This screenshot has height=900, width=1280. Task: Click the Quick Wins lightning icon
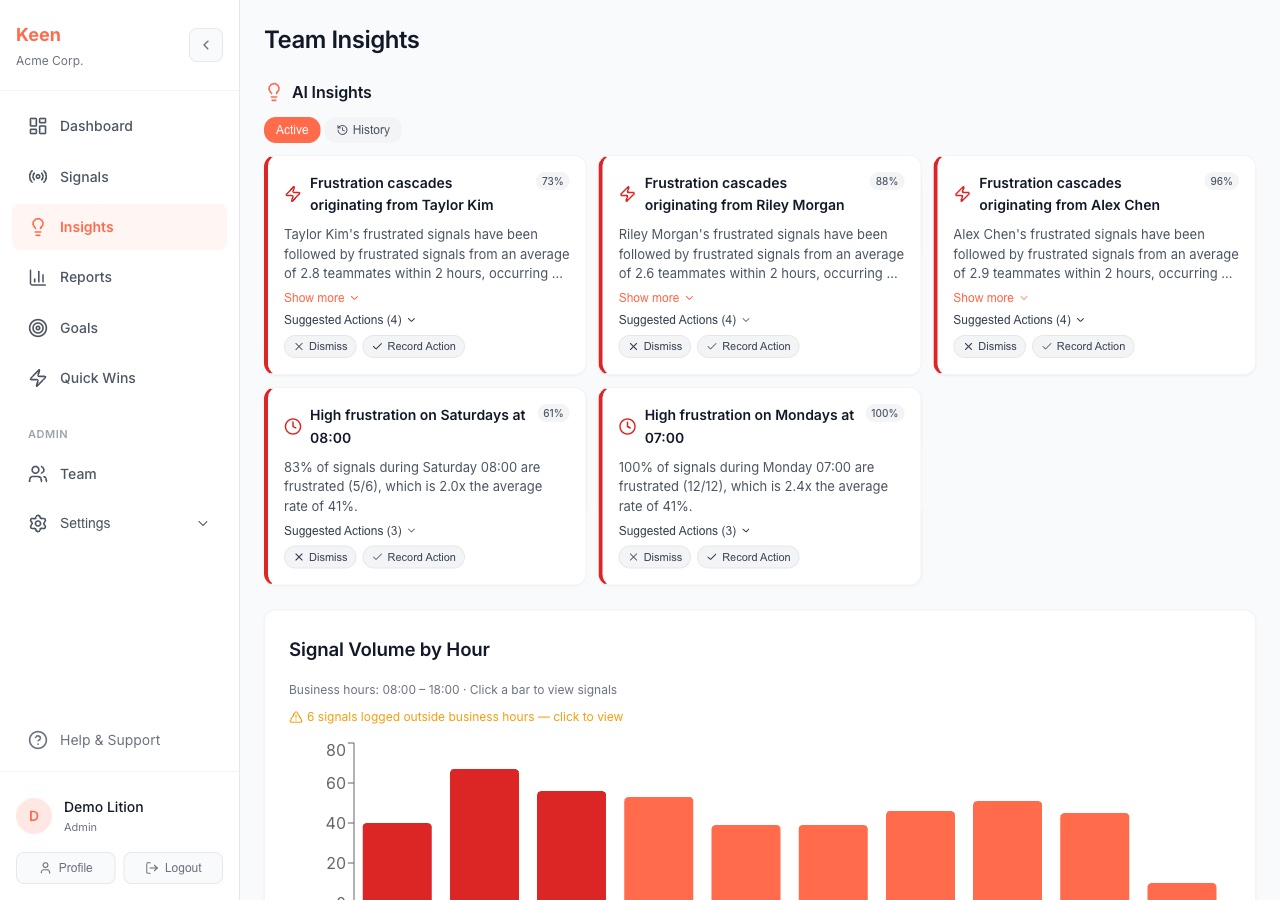coord(38,378)
